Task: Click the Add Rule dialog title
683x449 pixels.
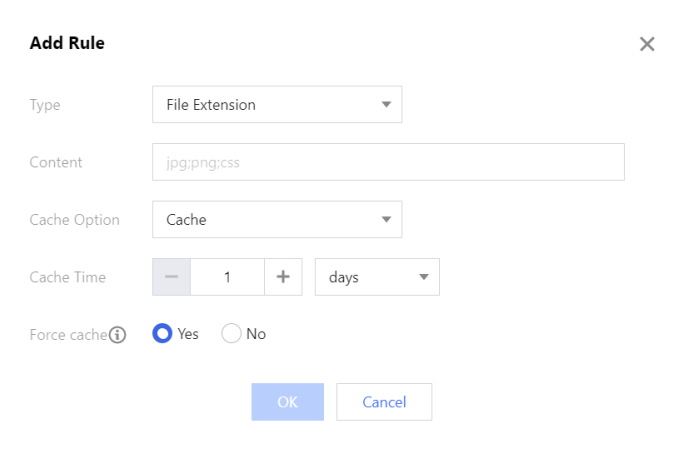Action: (x=67, y=43)
